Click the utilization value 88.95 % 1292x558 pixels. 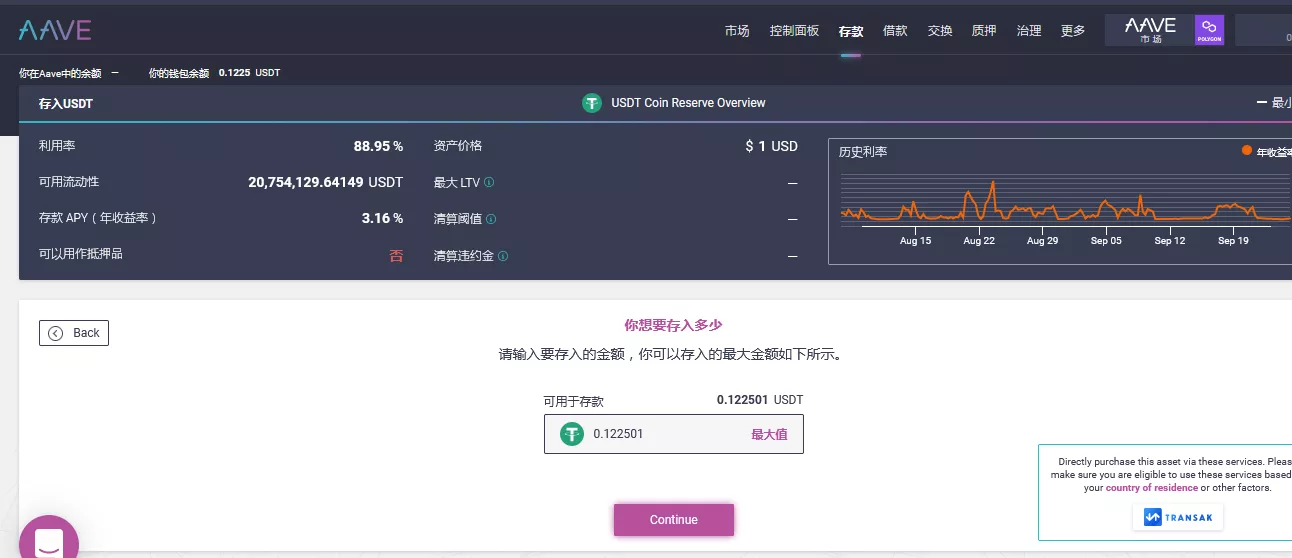coord(378,146)
